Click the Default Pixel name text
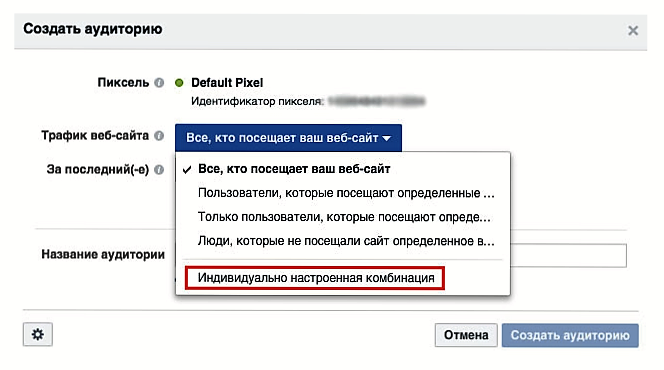Image resolution: width=664 pixels, height=370 pixels. [x=227, y=83]
